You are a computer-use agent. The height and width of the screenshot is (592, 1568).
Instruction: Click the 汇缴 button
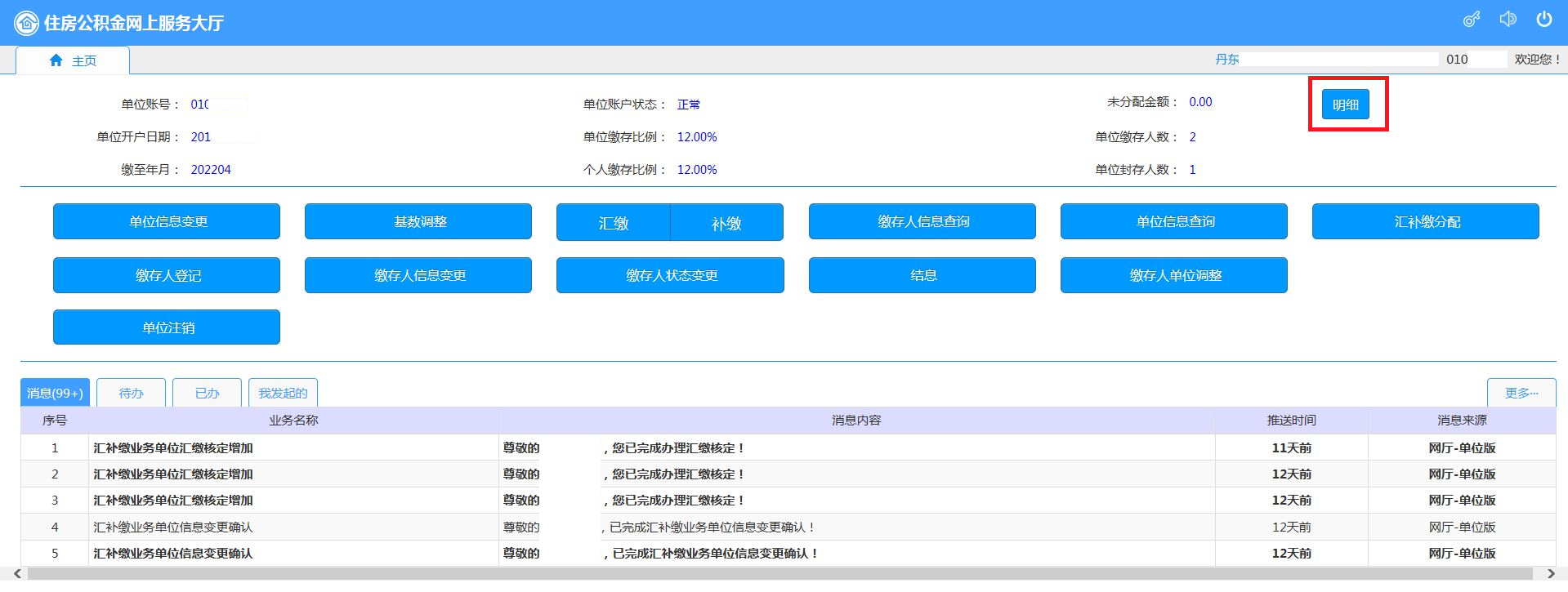click(614, 223)
